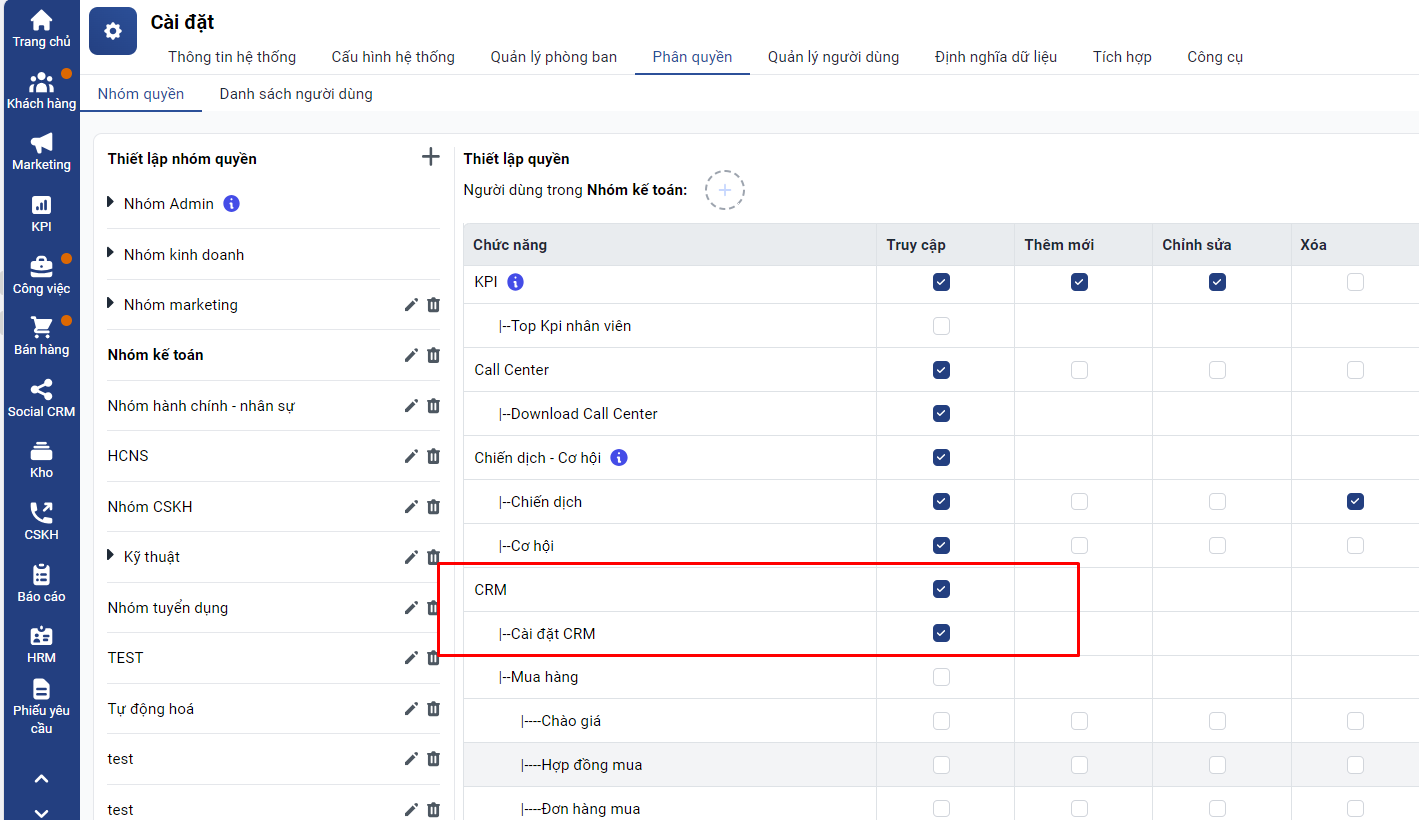
Task: Expand the Kỹ thuật group tree
Action: click(x=111, y=556)
